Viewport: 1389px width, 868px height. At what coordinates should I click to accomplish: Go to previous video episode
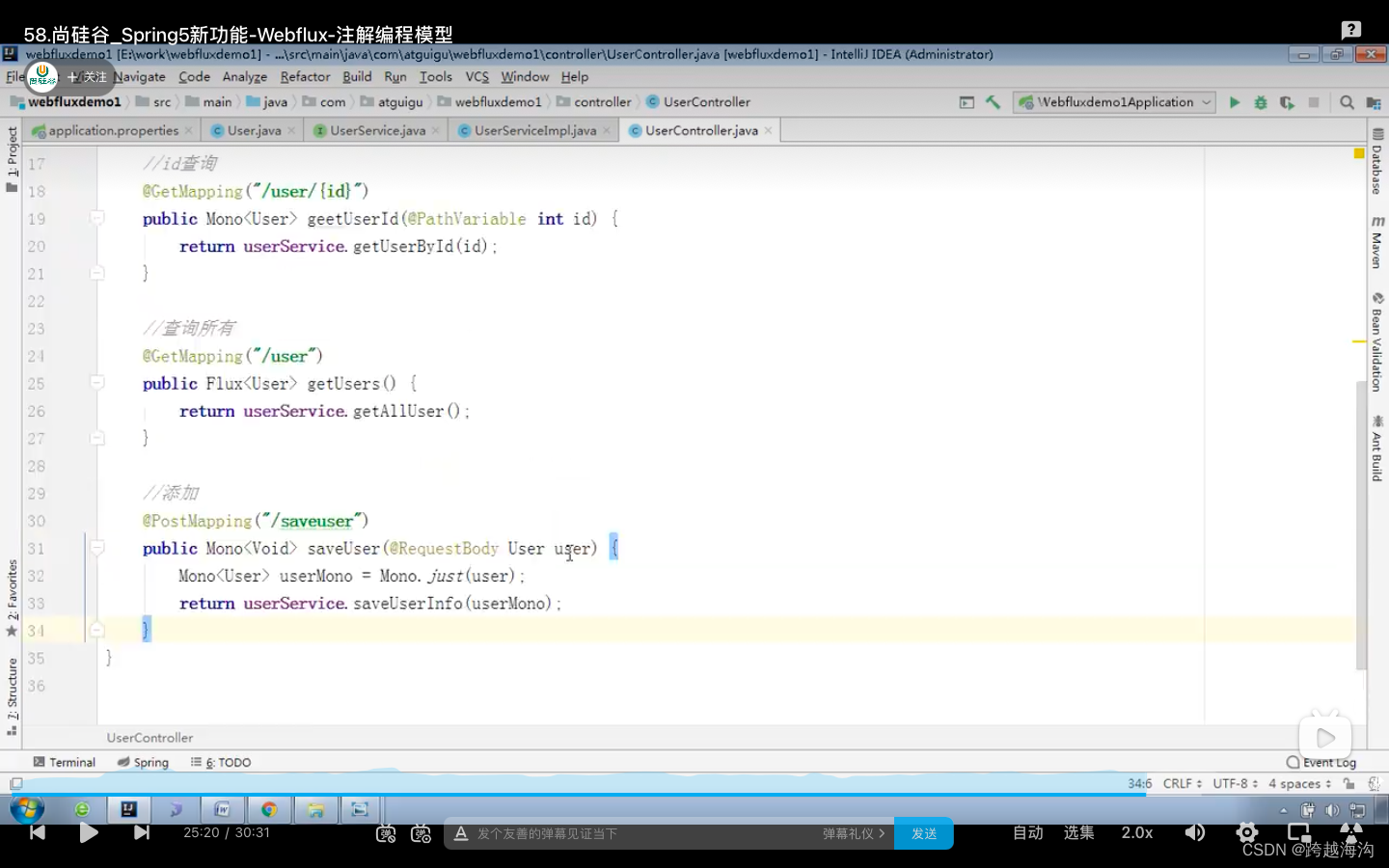click(37, 832)
